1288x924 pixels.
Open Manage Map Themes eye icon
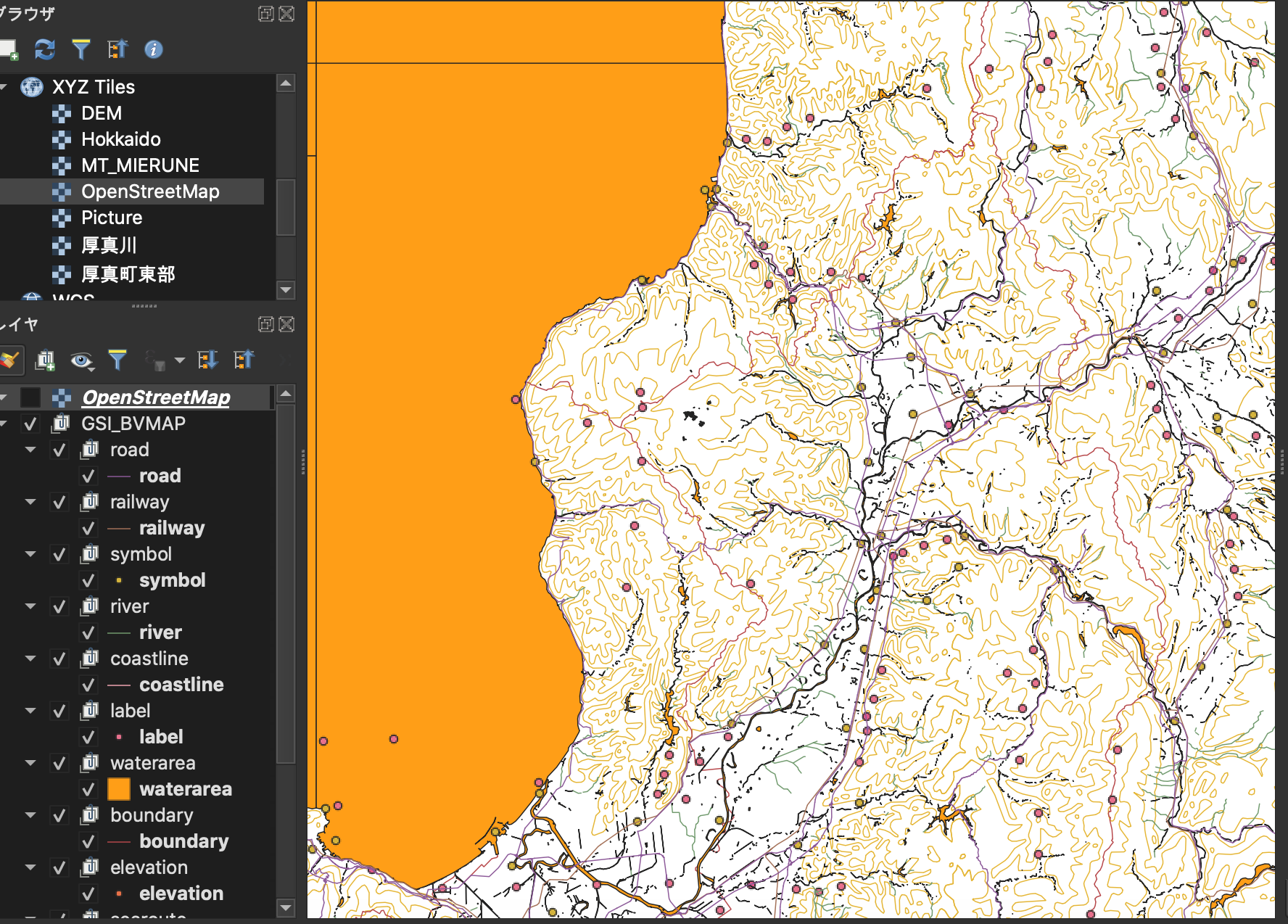pos(82,360)
